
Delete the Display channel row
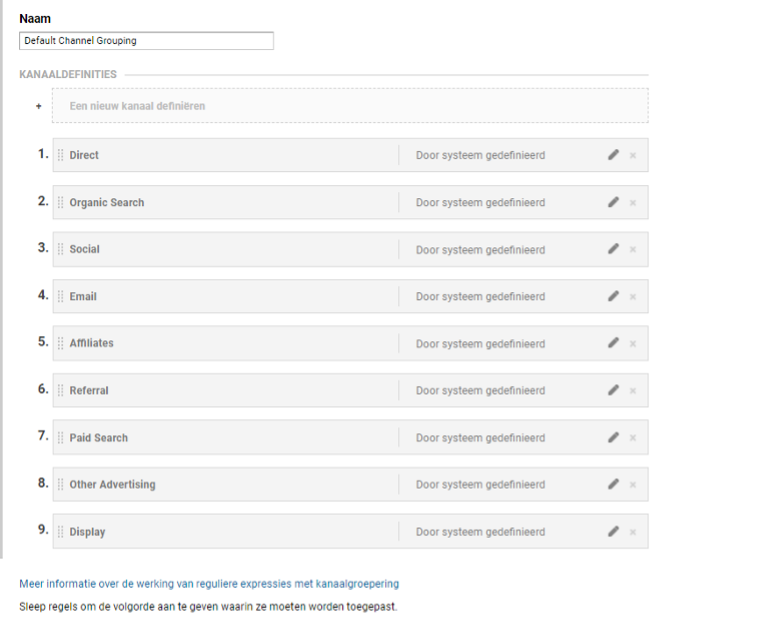(x=633, y=532)
